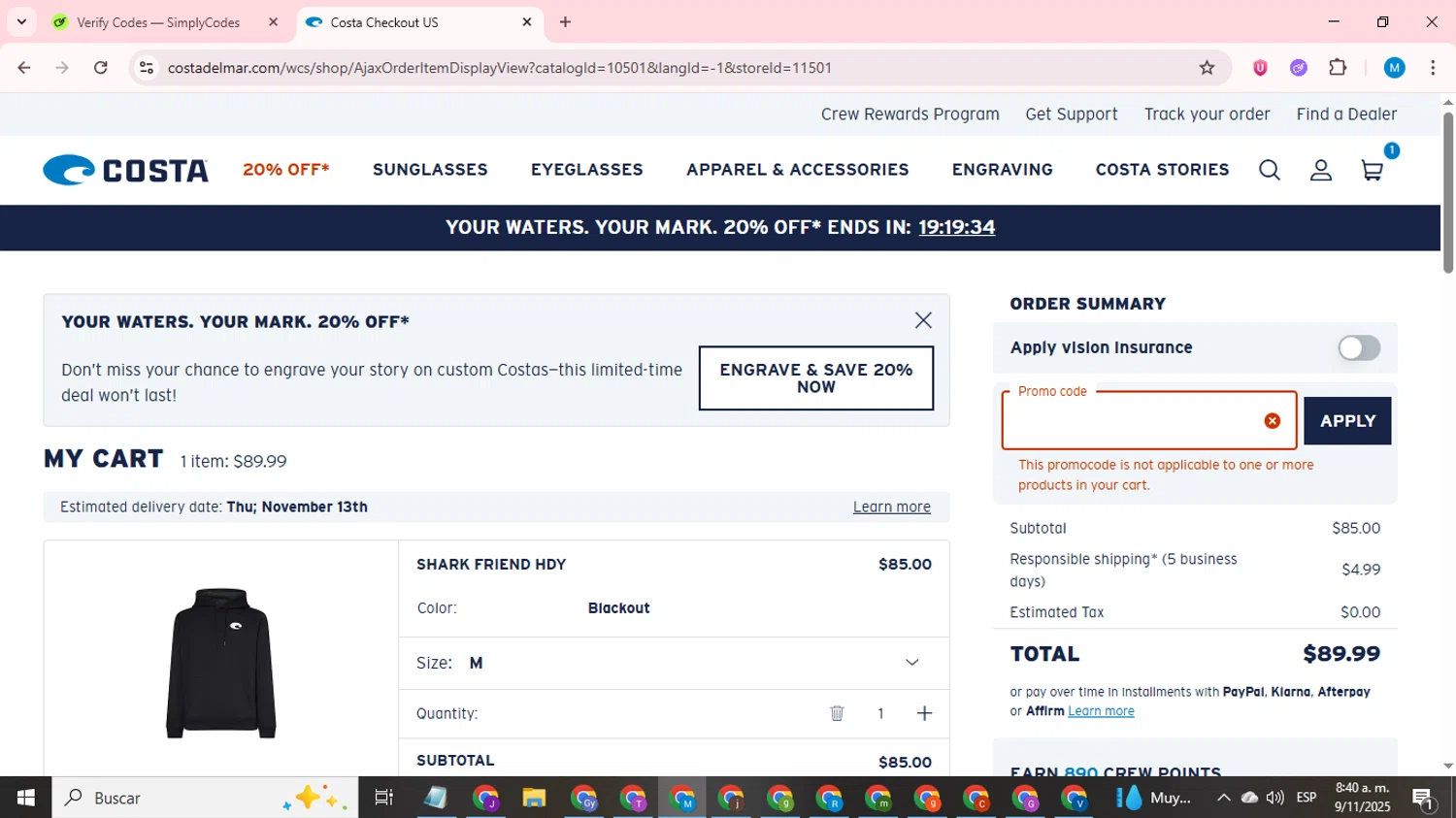This screenshot has width=1456, height=818.
Task: Click the sale countdown timer link
Action: tap(957, 227)
